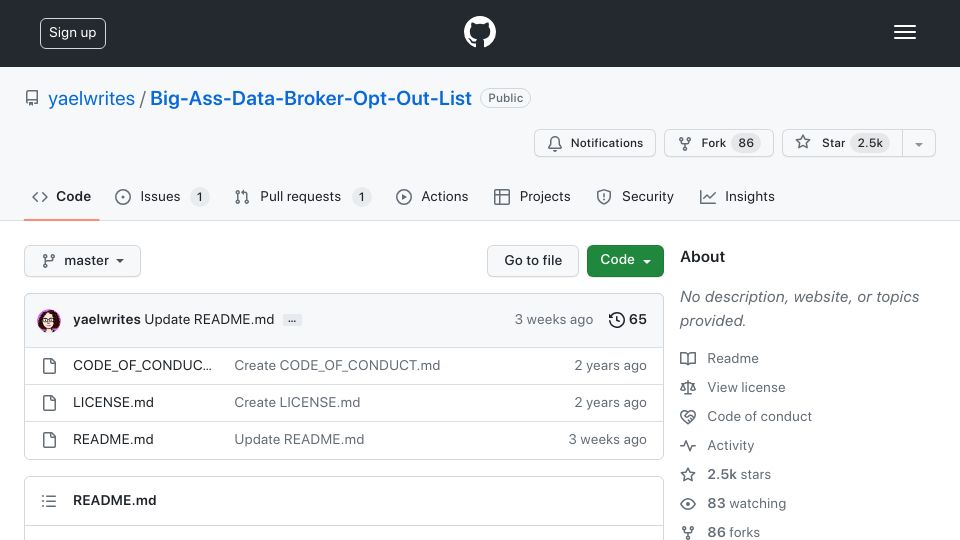960x540 pixels.
Task: Fork the repository using the Fork button
Action: click(x=719, y=143)
